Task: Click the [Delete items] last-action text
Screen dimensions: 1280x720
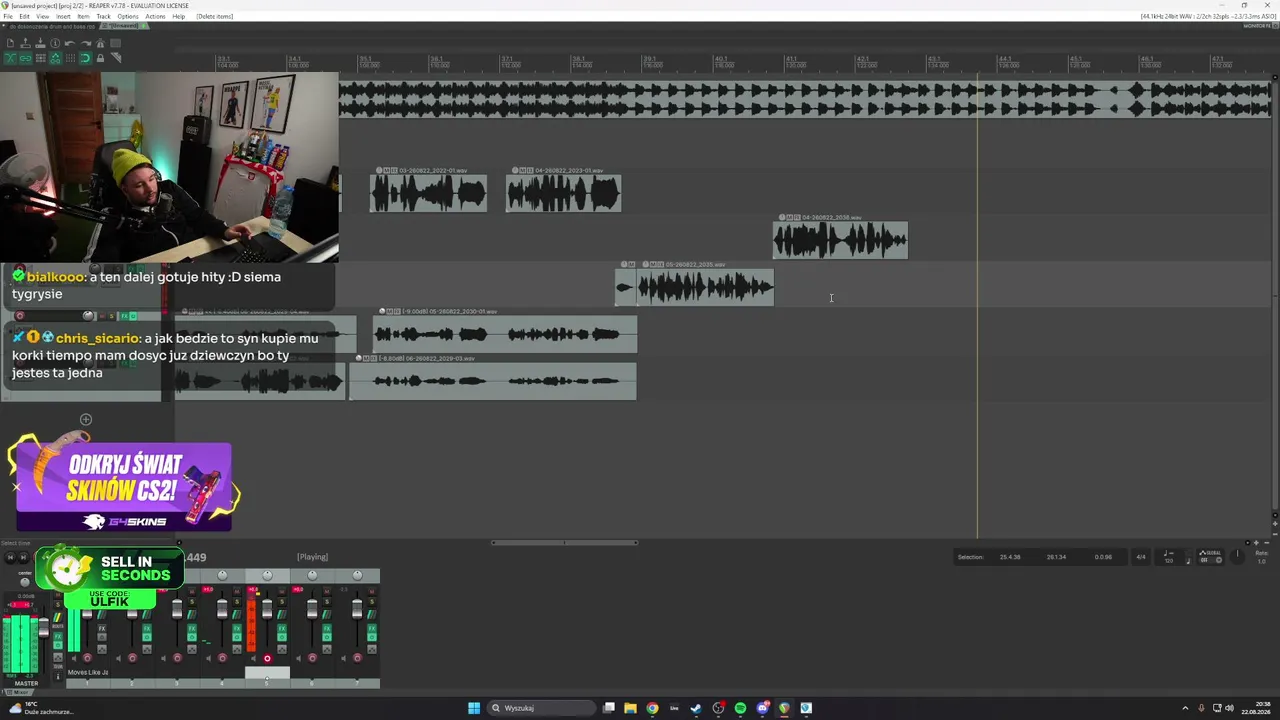Action: [x=215, y=16]
